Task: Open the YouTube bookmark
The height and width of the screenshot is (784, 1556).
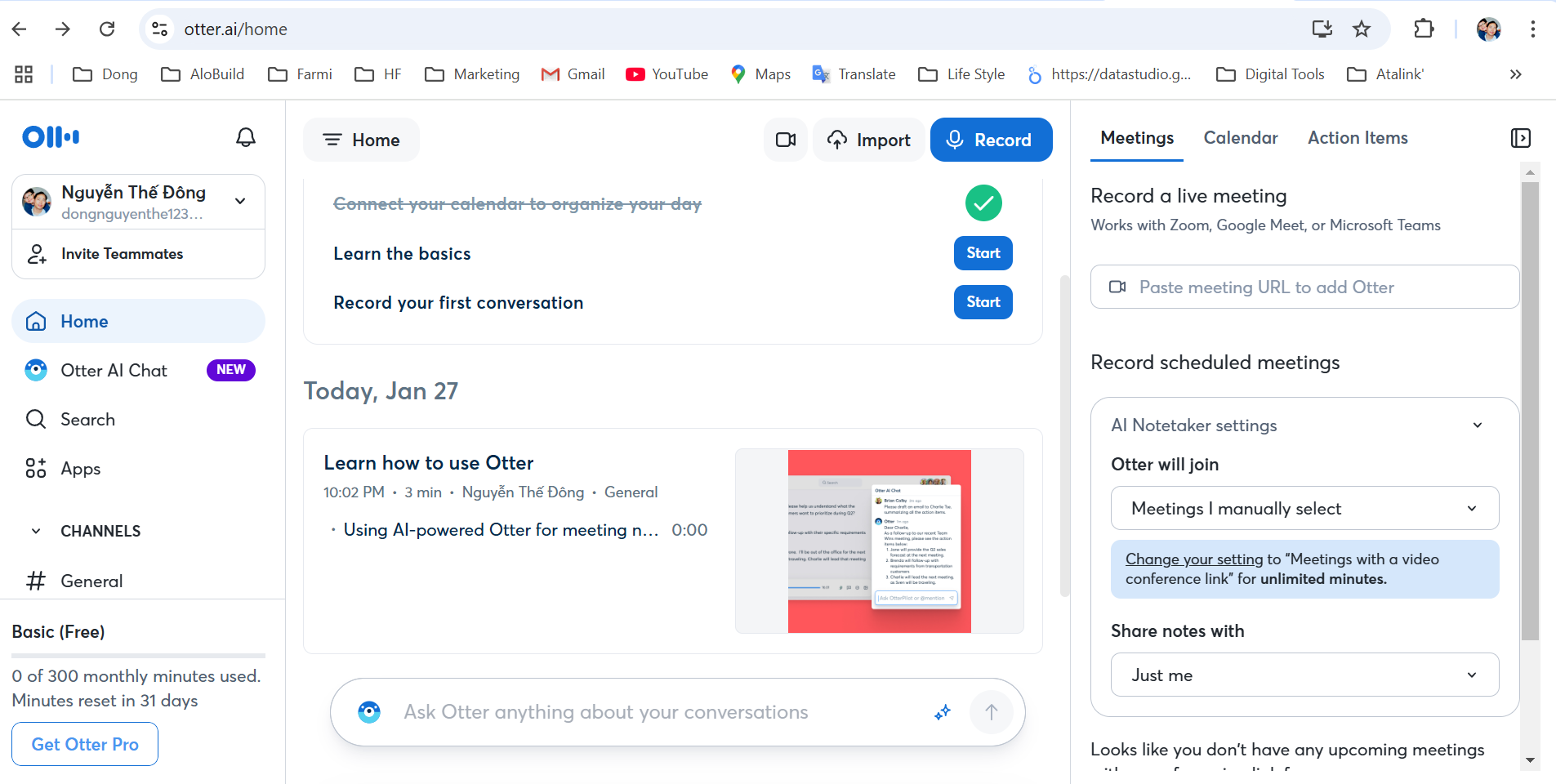Action: [667, 74]
